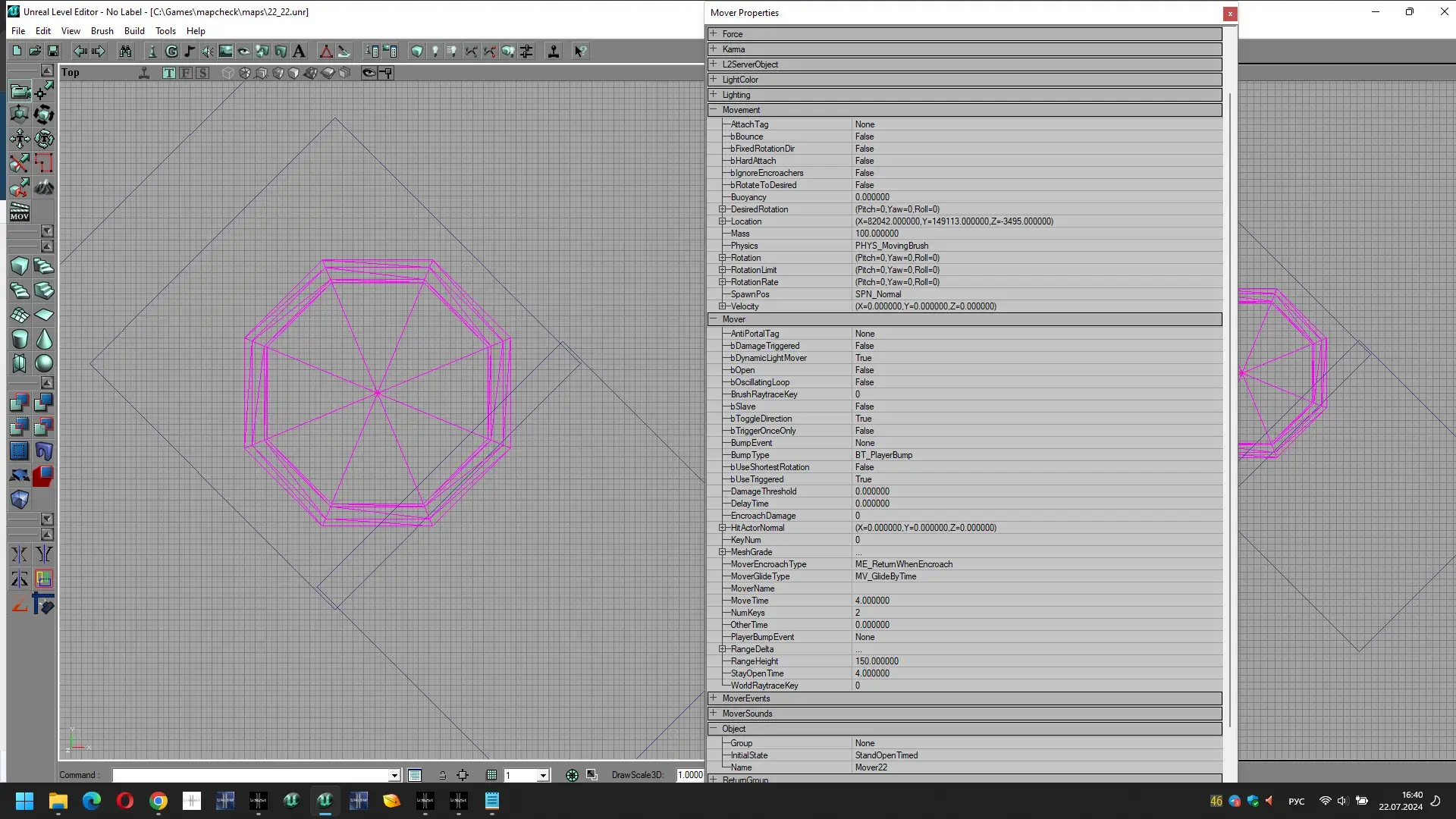
Task: Toggle viewport eye preview button
Action: pos(369,73)
